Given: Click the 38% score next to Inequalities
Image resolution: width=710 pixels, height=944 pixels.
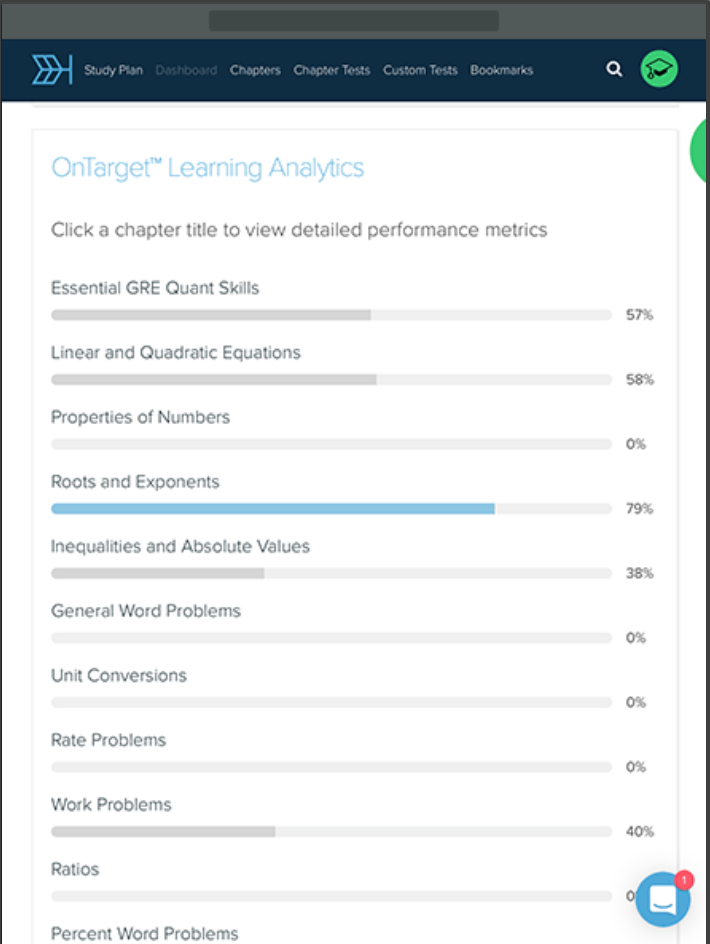Looking at the screenshot, I should tap(638, 573).
